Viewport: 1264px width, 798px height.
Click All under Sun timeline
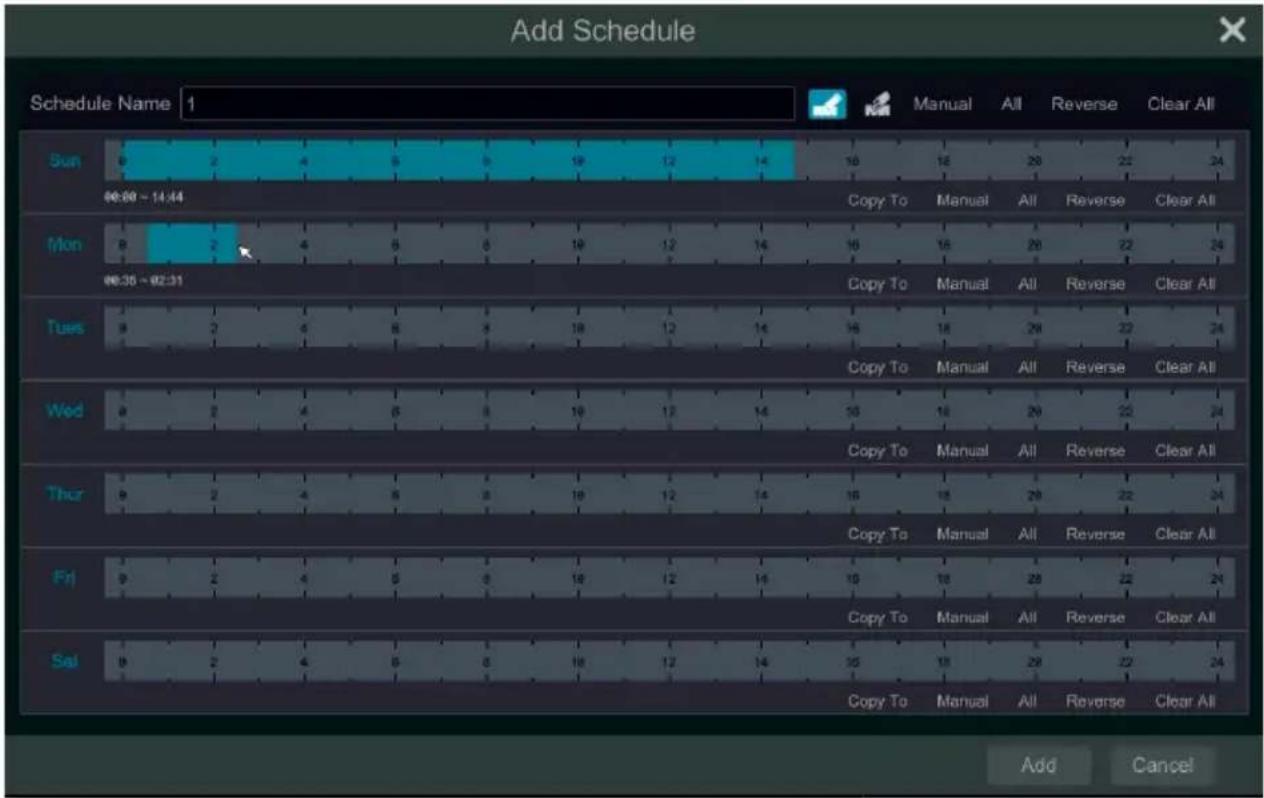[x=1026, y=200]
